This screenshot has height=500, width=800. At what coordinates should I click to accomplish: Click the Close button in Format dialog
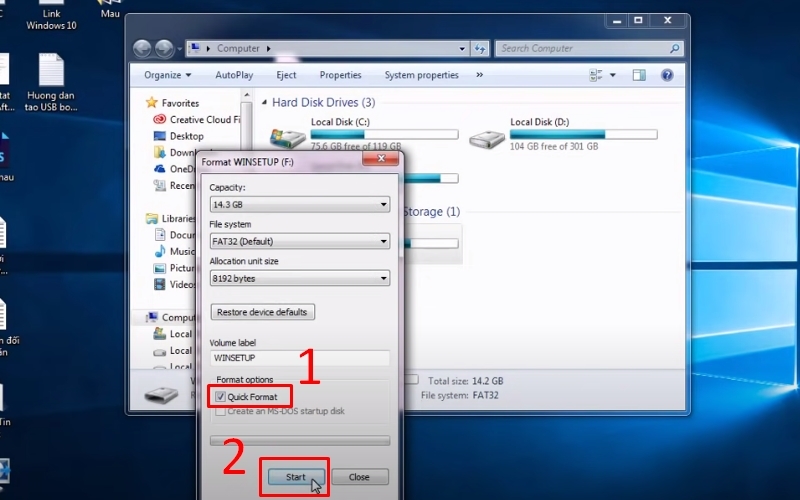[x=360, y=477]
